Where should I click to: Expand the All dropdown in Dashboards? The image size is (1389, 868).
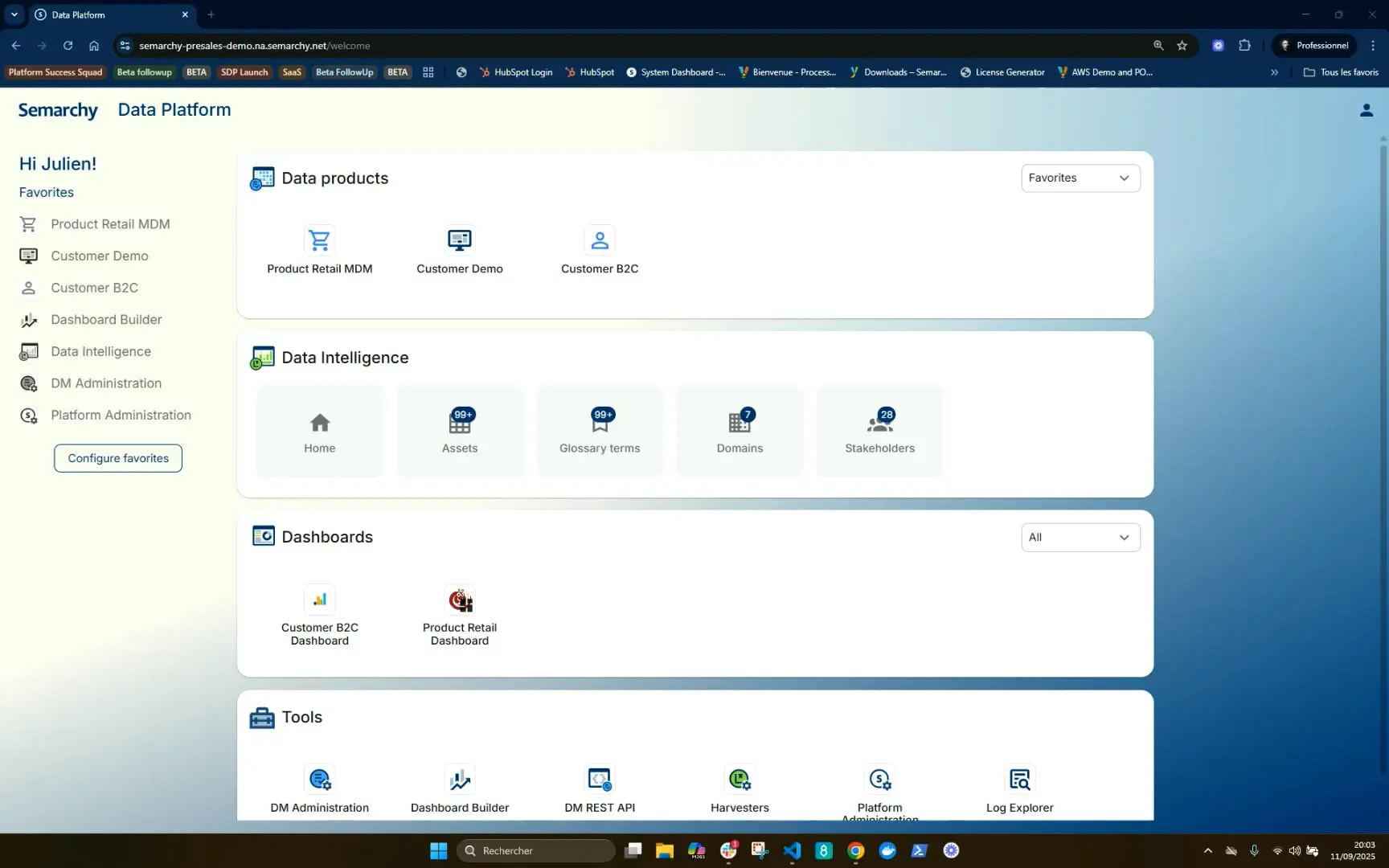[x=1080, y=537]
